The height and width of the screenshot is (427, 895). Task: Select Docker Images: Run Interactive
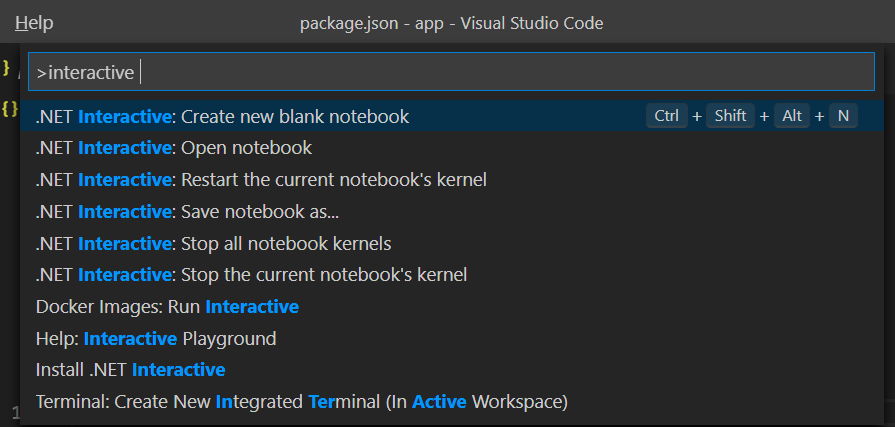coord(167,306)
